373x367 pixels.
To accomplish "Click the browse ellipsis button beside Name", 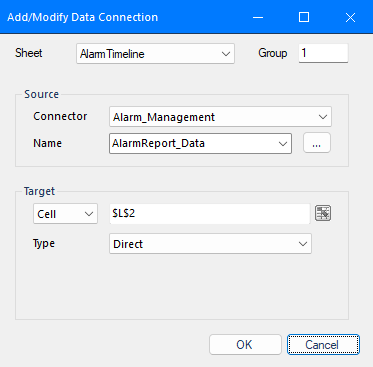I will click(x=317, y=143).
